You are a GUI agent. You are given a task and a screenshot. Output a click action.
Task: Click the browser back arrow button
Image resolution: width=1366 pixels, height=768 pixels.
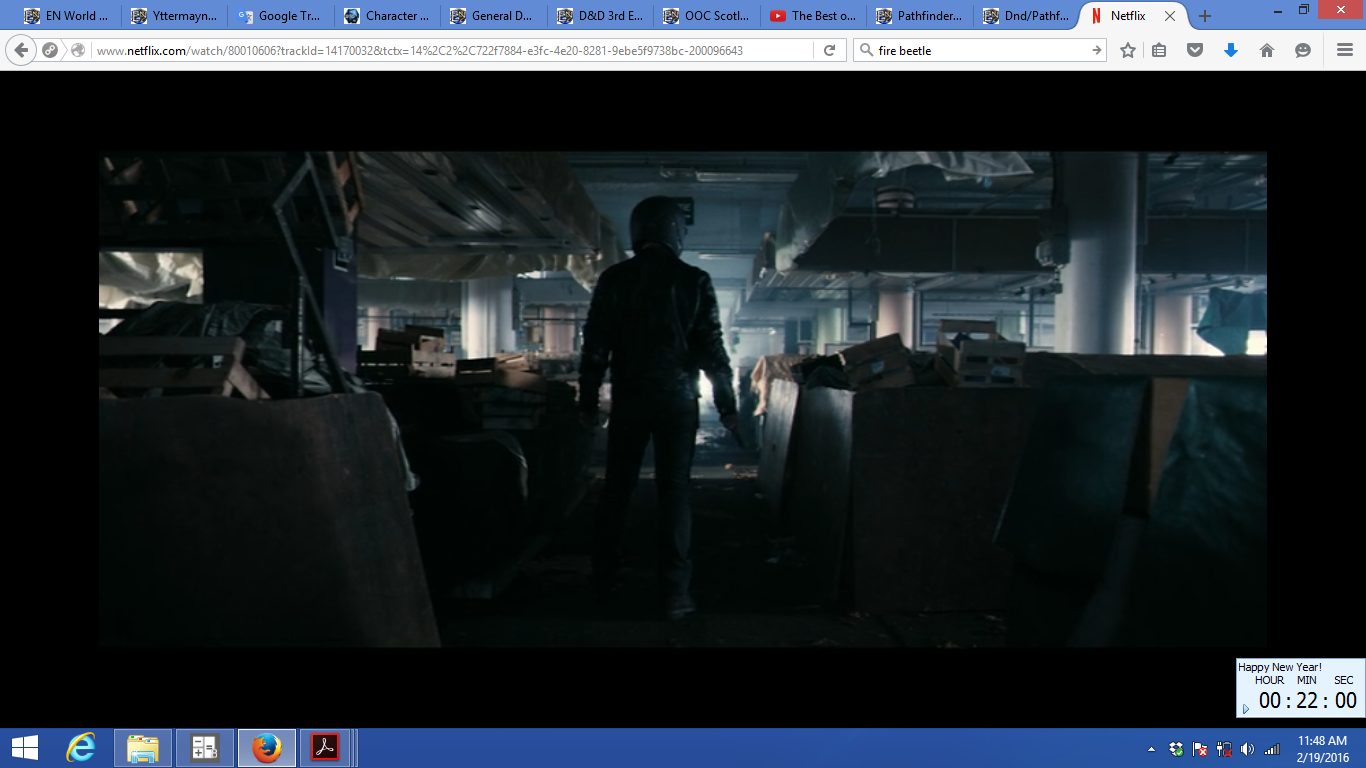(x=21, y=50)
